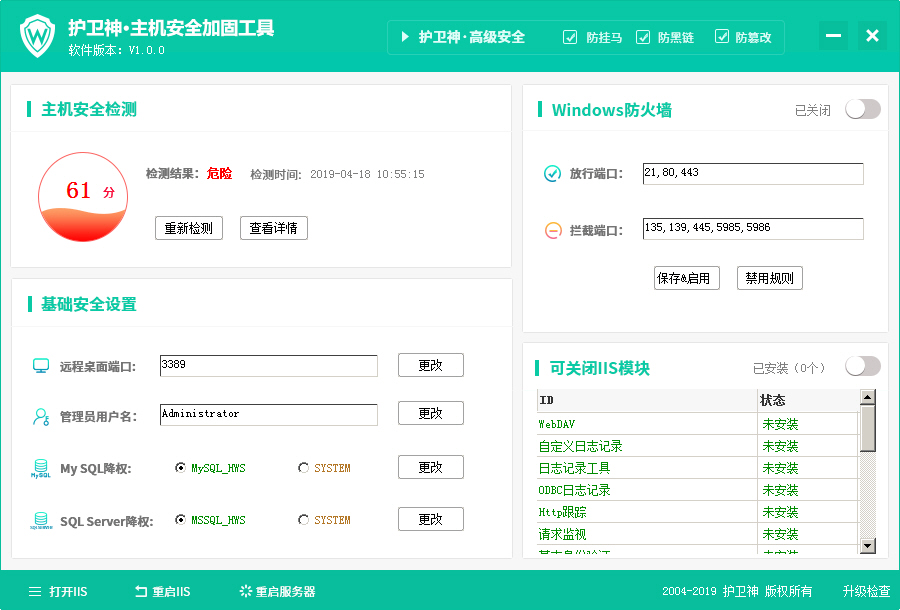Click the 已安装（0个）label
Screen dimensions: 900x610
coord(789,368)
